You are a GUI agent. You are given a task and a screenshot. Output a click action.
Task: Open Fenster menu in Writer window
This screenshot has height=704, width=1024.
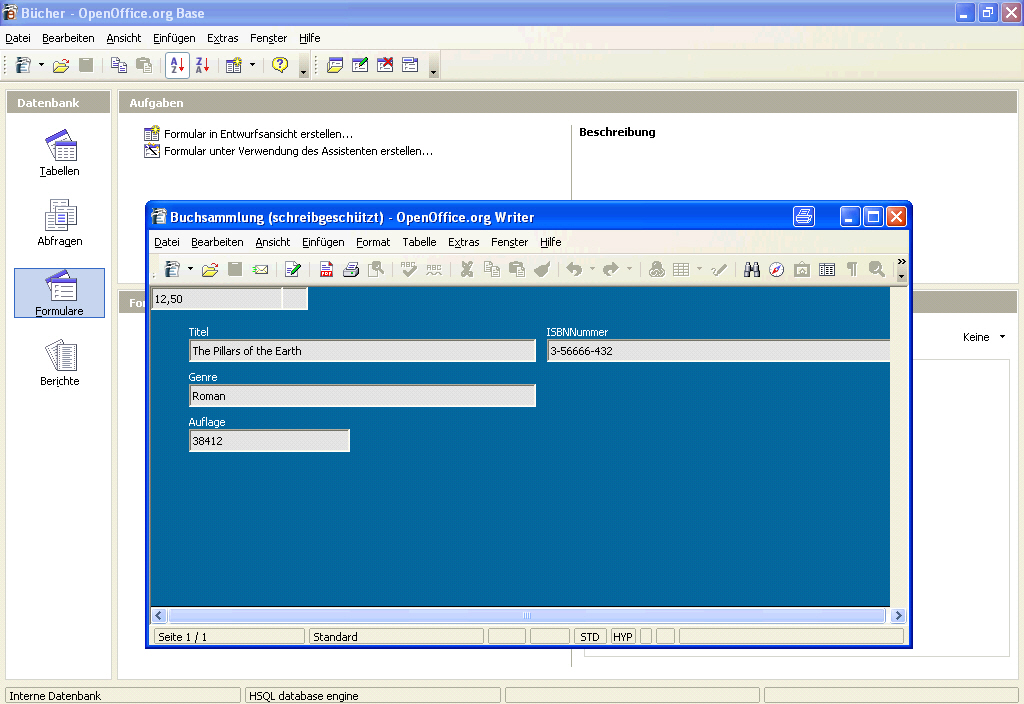[509, 242]
